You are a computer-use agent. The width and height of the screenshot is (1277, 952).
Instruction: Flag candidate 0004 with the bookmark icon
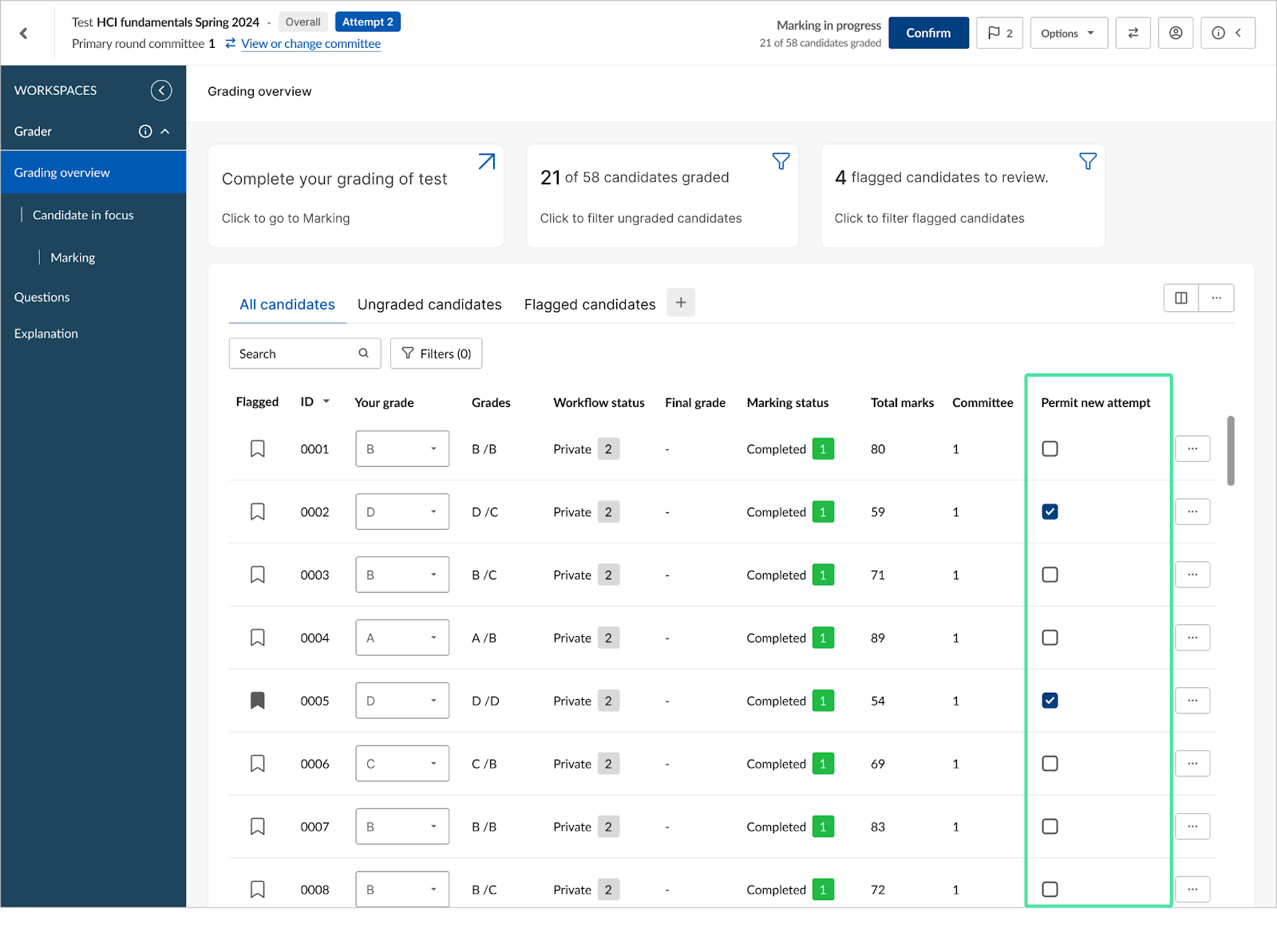click(258, 638)
